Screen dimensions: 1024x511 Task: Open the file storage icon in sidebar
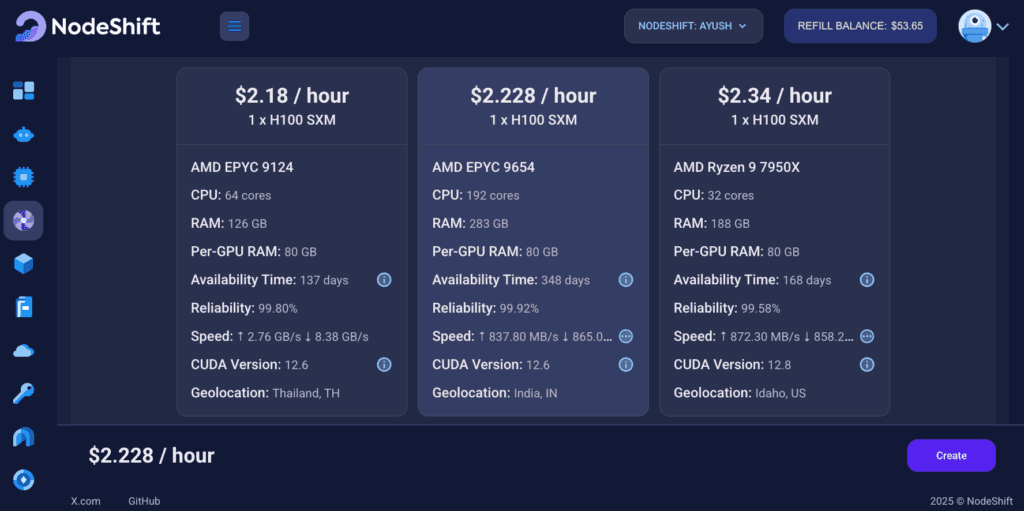(24, 306)
